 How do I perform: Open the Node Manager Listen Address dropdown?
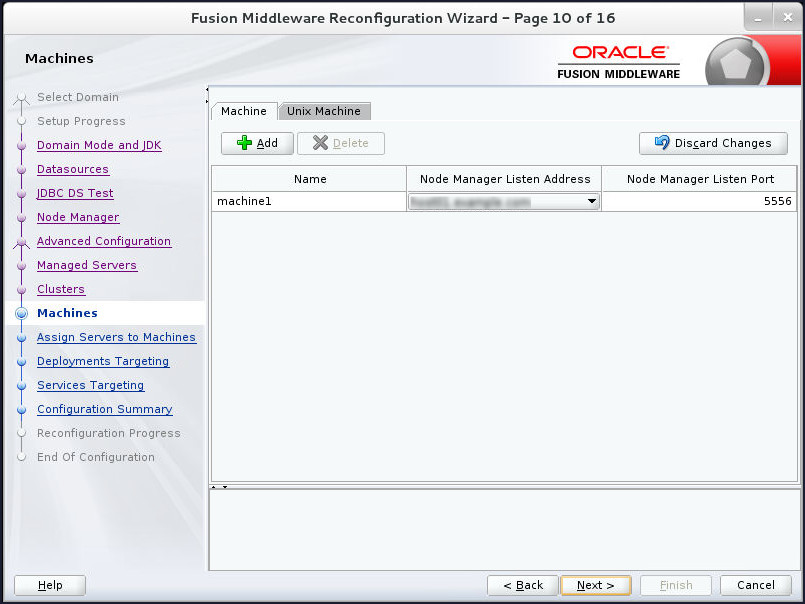tap(591, 201)
